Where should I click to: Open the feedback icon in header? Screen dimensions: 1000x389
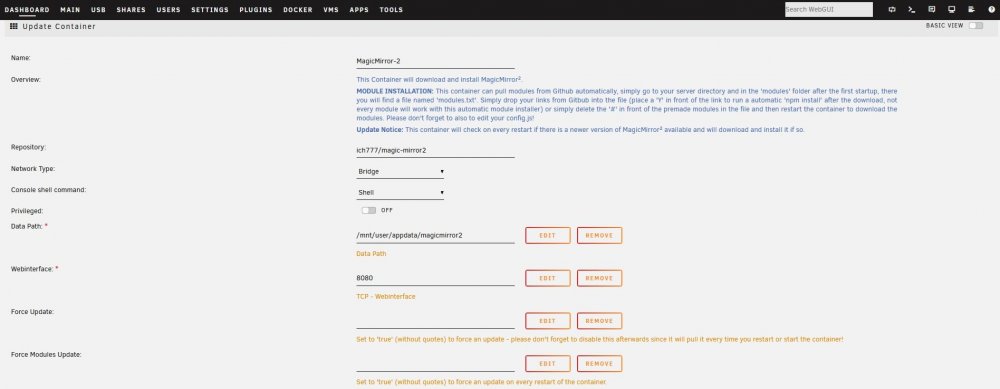coord(932,10)
